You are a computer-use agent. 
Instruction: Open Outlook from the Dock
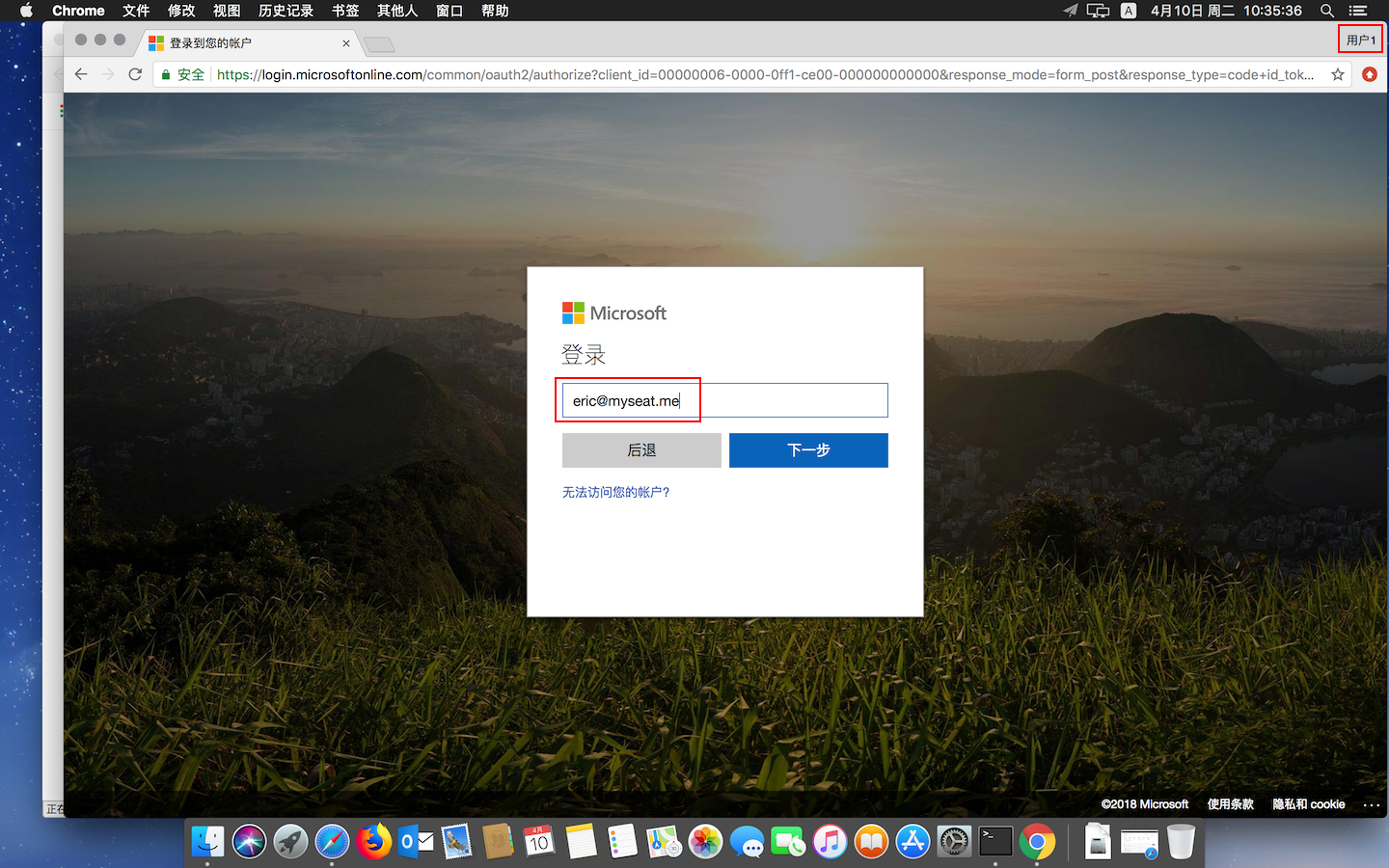415,842
